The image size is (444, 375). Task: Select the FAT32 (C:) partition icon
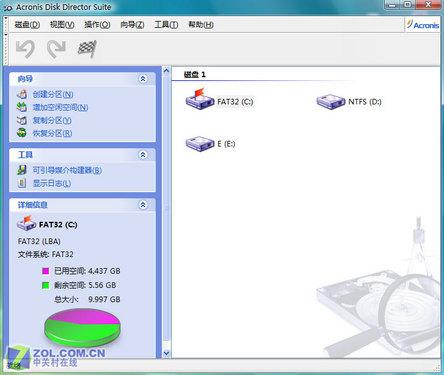(x=199, y=99)
